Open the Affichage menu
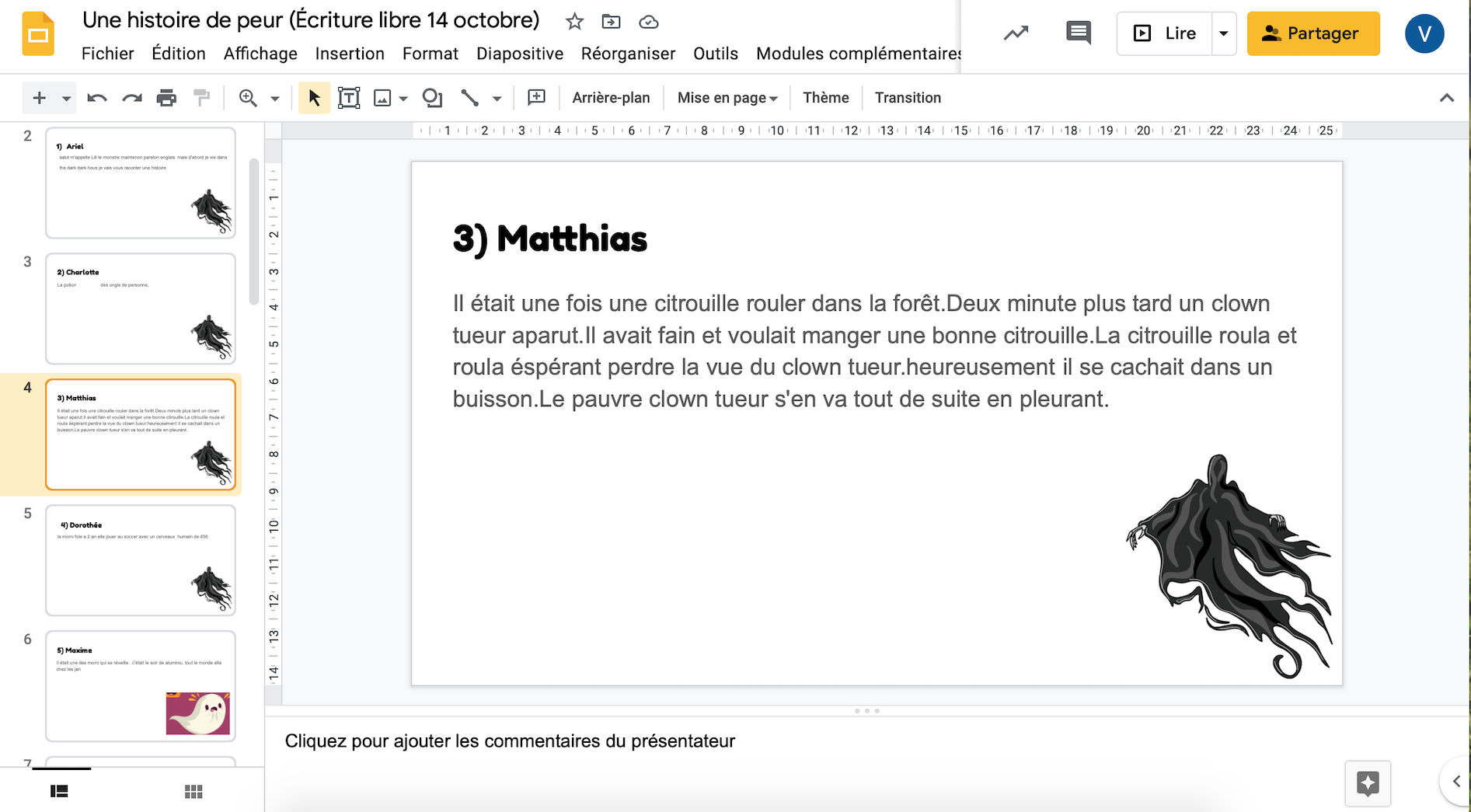Screen dimensions: 1471x812 [x=260, y=54]
